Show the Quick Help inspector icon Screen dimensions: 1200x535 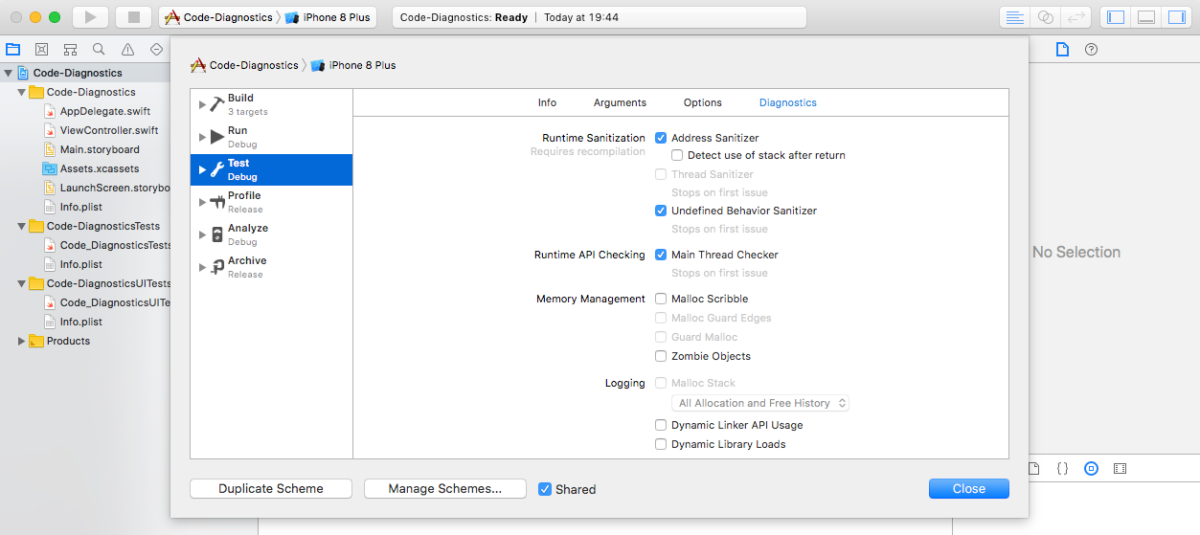[1091, 49]
